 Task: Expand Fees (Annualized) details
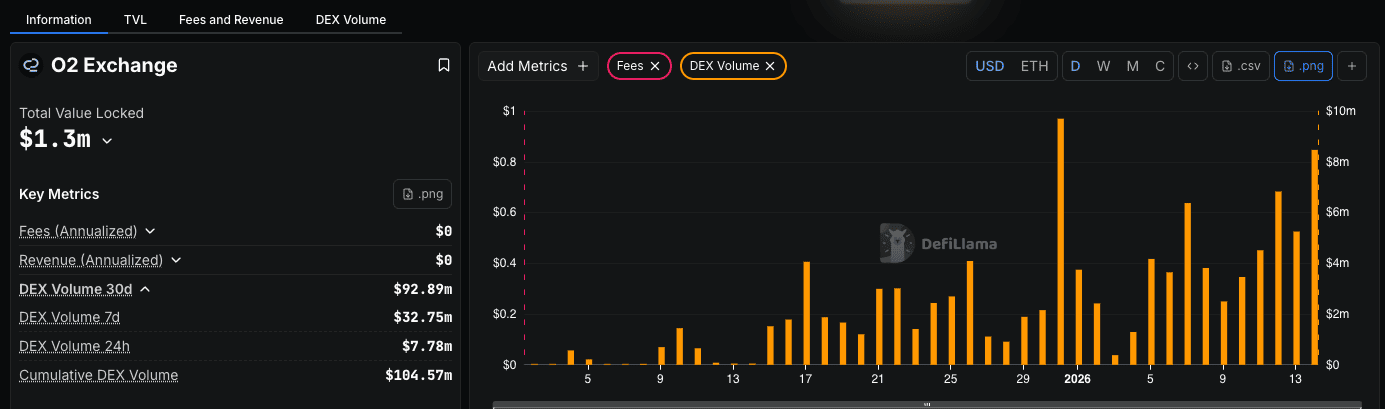[x=150, y=231]
